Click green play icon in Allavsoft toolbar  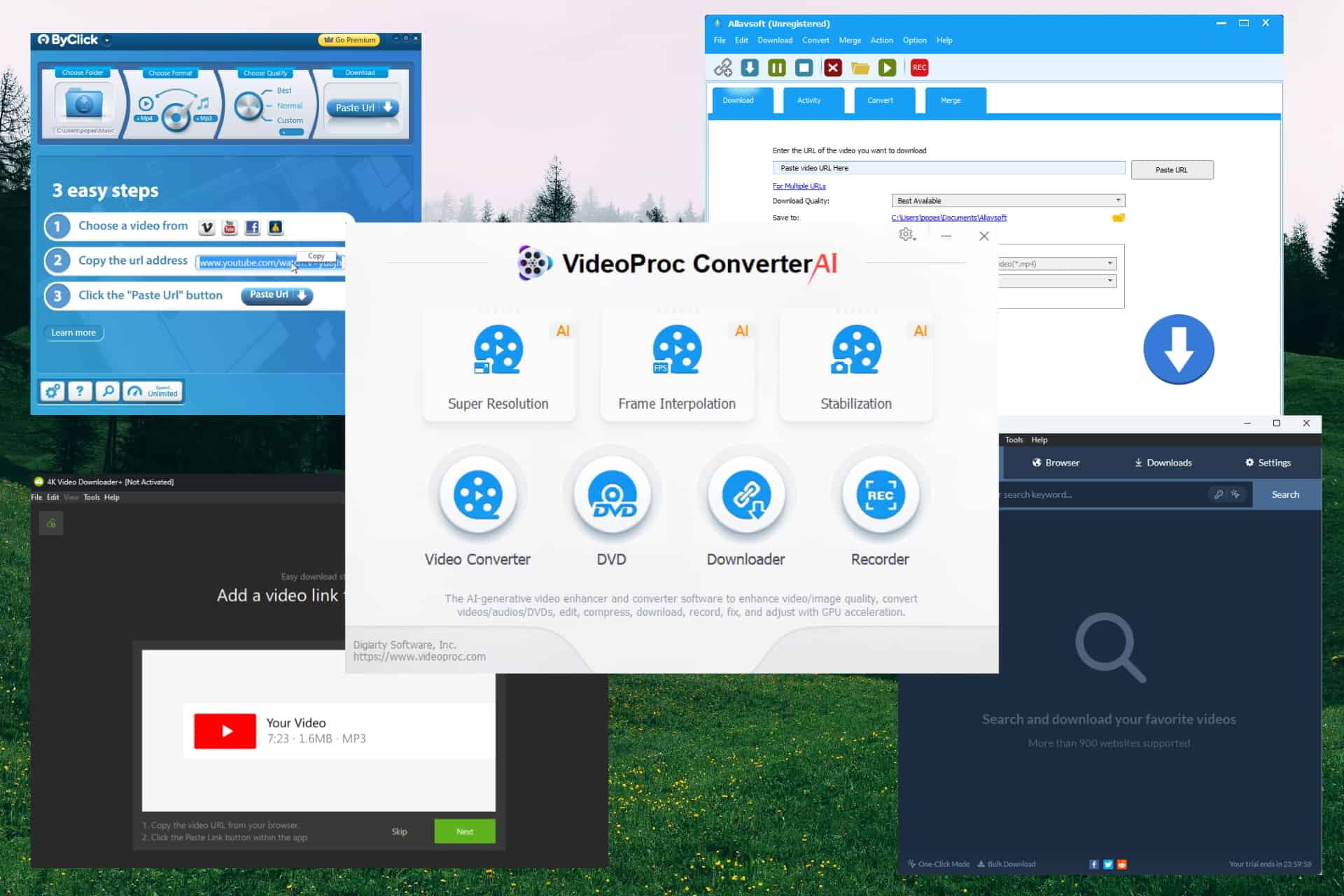(x=887, y=68)
